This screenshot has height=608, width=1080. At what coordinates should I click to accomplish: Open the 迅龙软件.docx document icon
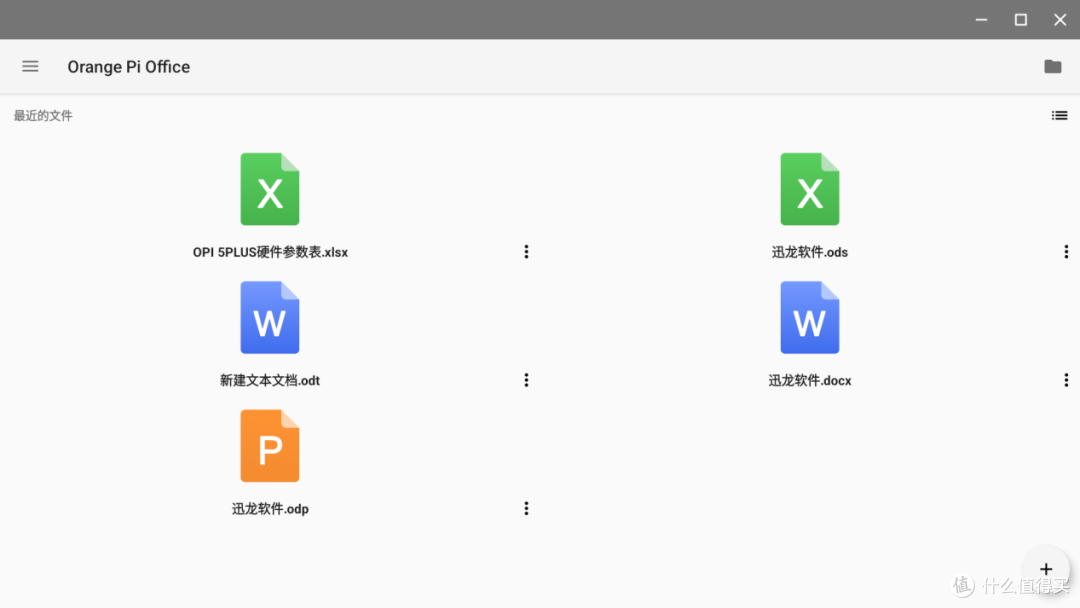point(810,317)
